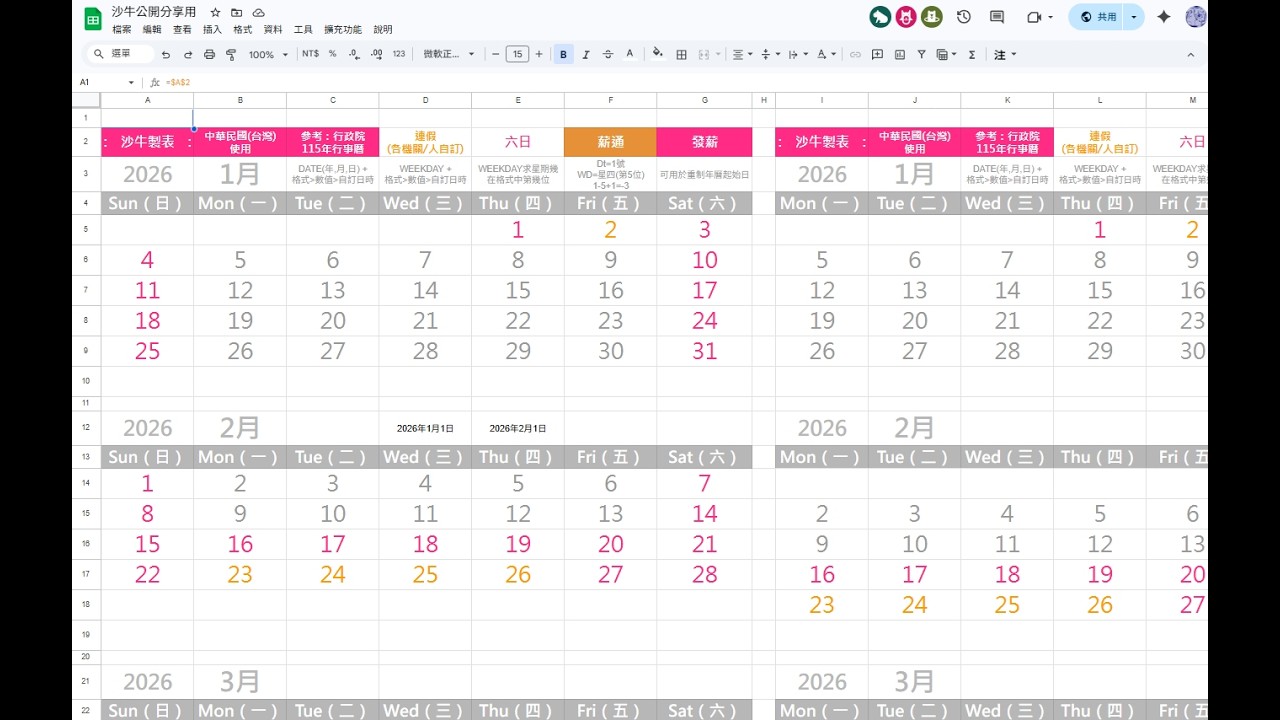Insert a comment from toolbar
The height and width of the screenshot is (720, 1280).
coord(877,54)
